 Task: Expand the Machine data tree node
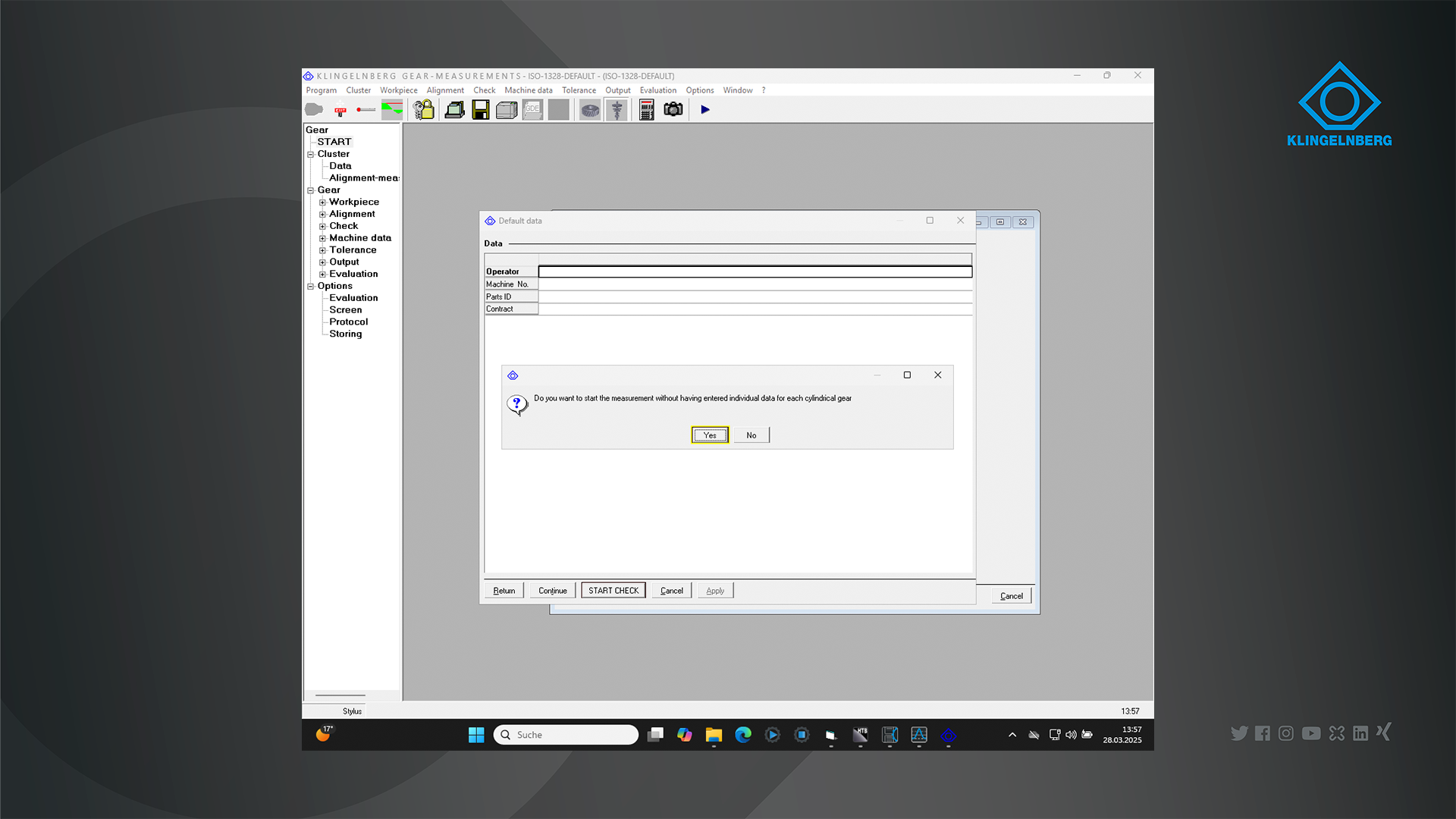click(x=322, y=239)
